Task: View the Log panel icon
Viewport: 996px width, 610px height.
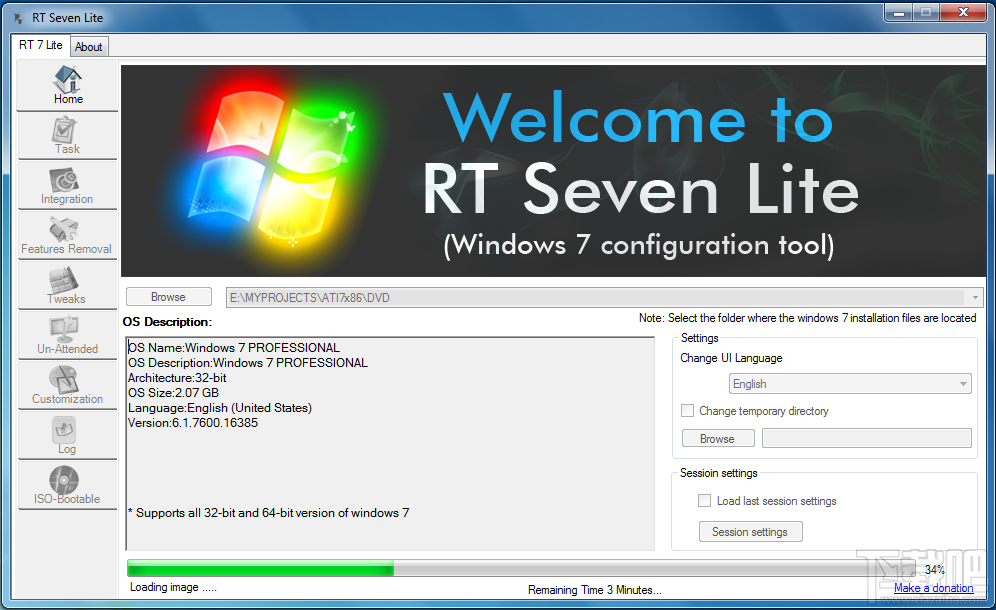Action: click(66, 435)
